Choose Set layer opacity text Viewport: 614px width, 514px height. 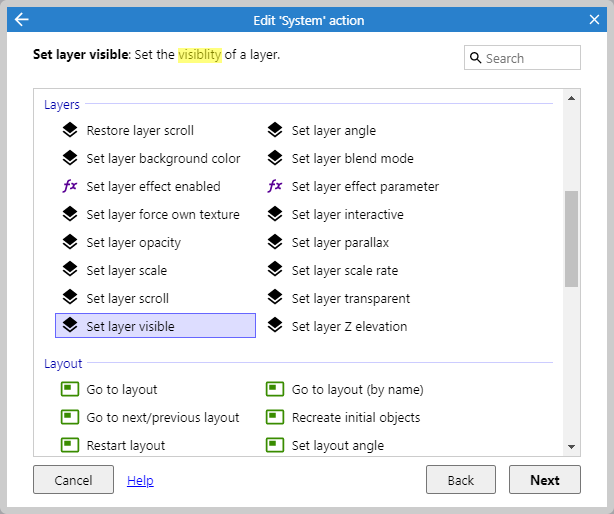pos(134,243)
